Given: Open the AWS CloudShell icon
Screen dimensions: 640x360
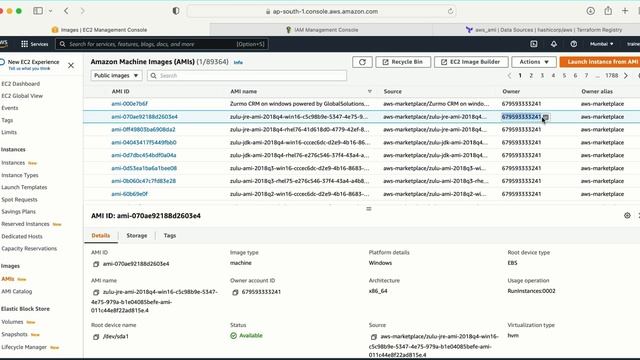Looking at the screenshot, I should coord(533,44).
